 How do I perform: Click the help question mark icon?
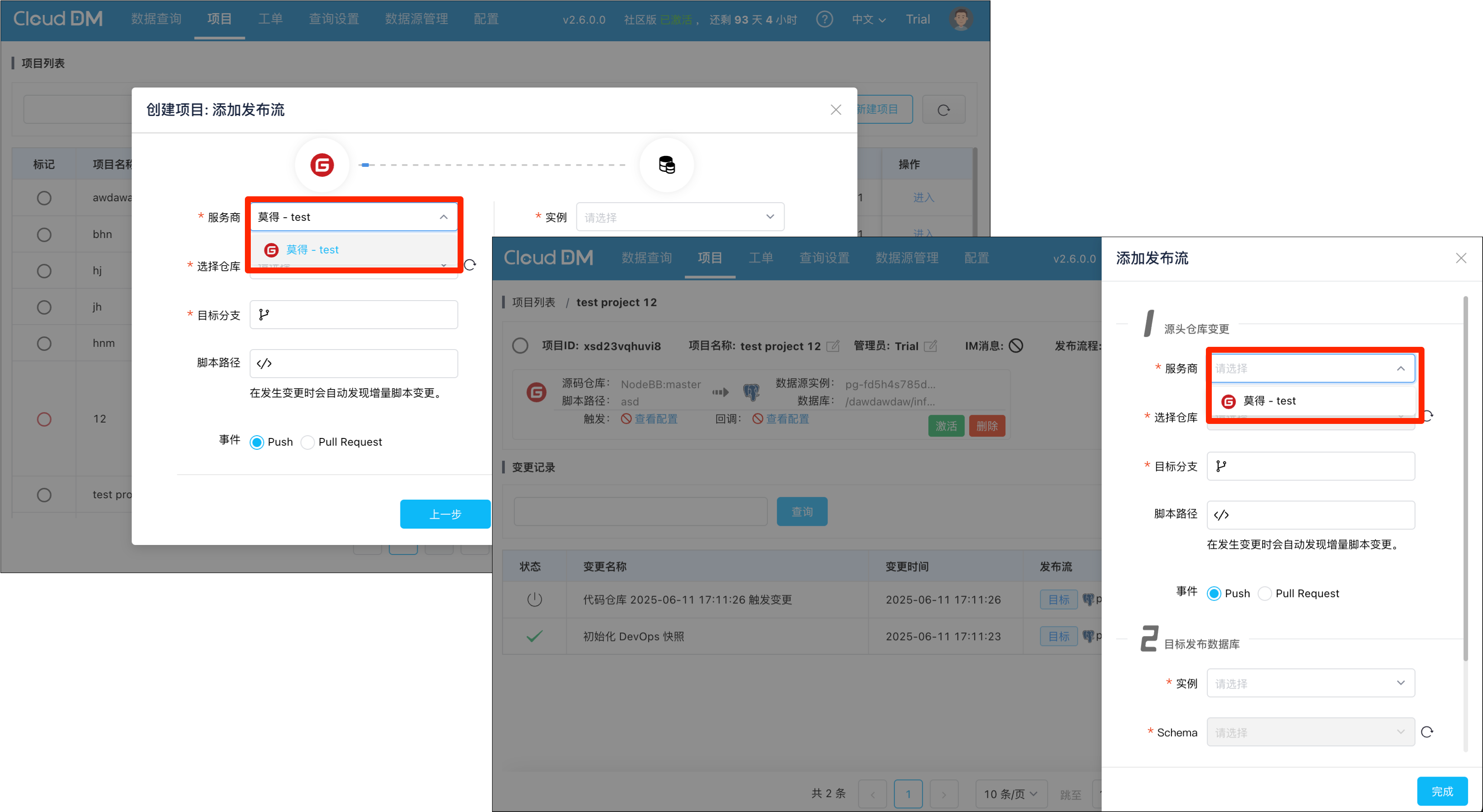(824, 19)
